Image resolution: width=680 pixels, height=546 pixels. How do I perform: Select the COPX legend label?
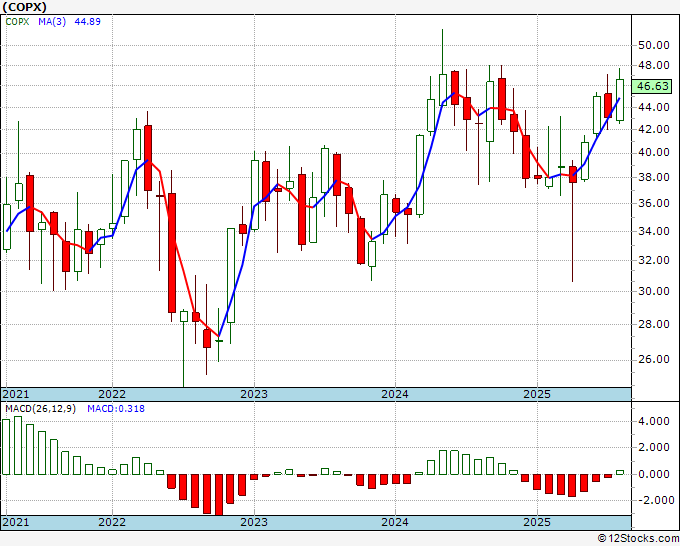coord(17,22)
